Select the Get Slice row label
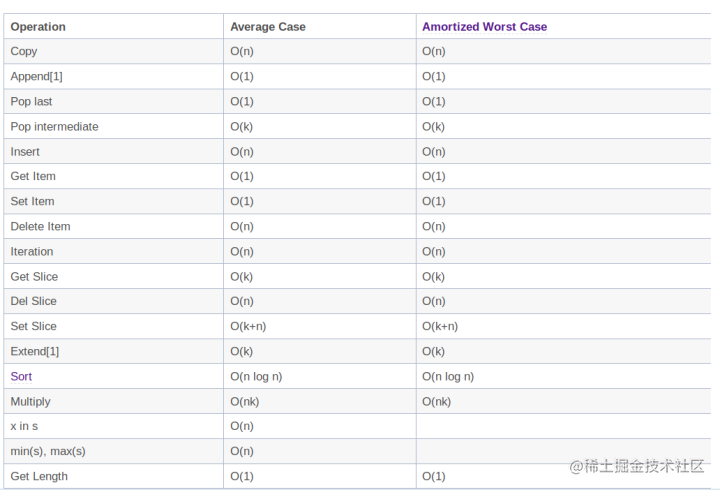 (x=34, y=276)
